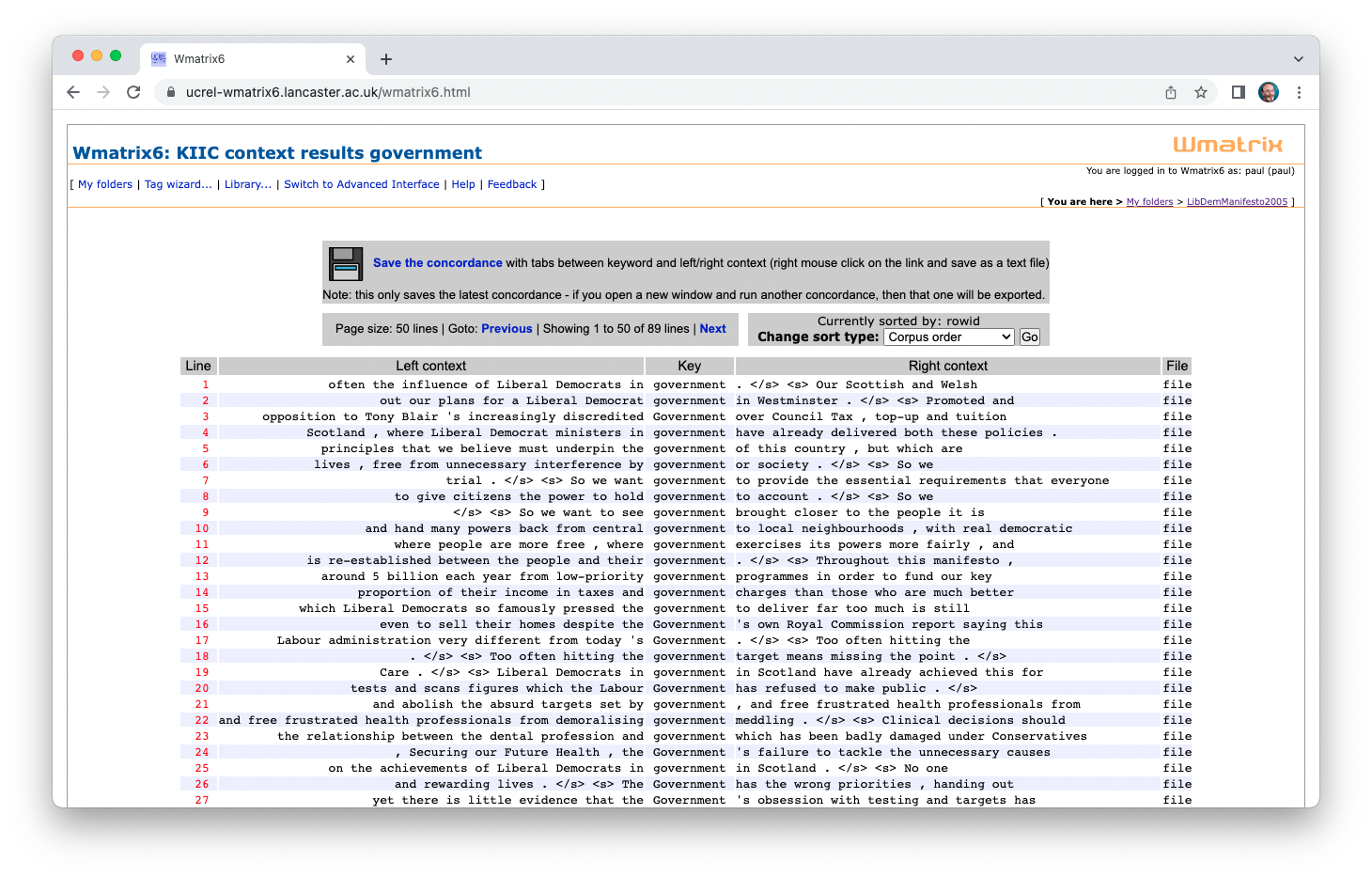The width and height of the screenshot is (1372, 877).
Task: Open the Library menu link
Action: click(x=247, y=184)
